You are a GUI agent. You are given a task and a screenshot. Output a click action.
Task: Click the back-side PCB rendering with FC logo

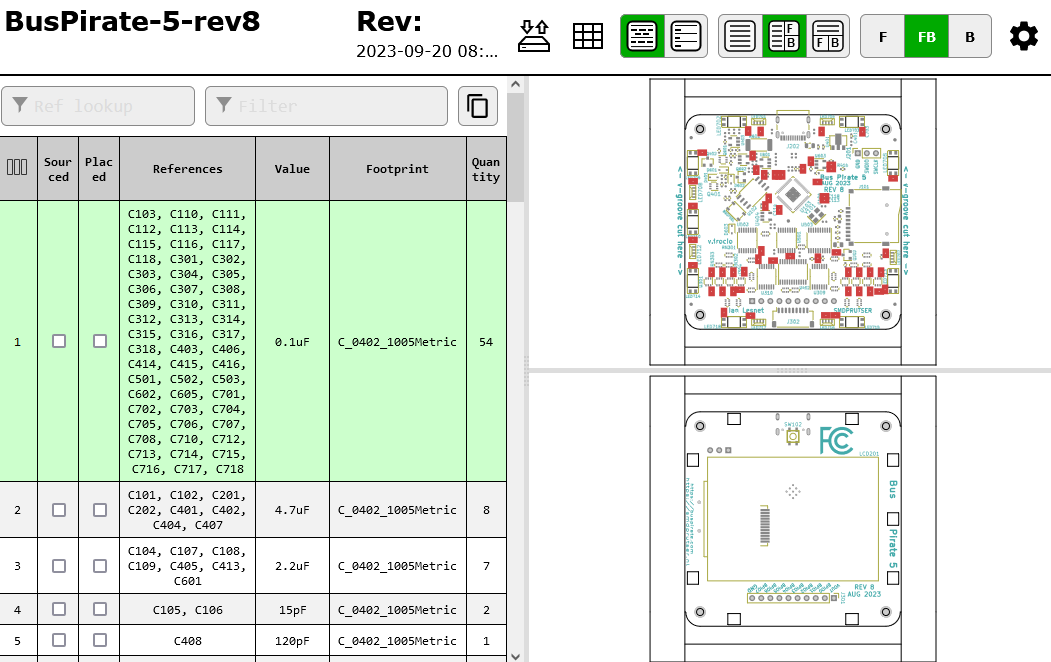coord(793,519)
